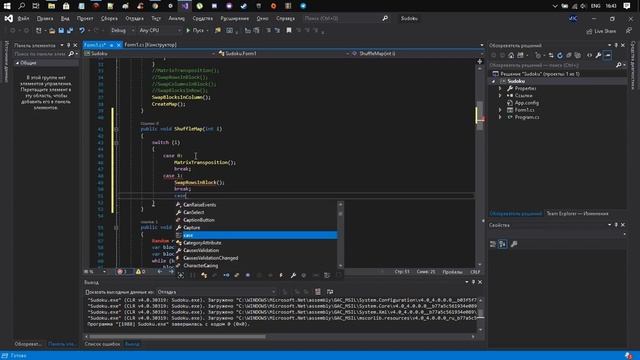Open the Проект menu
Viewport: 640px width, 360px height.
85,18
